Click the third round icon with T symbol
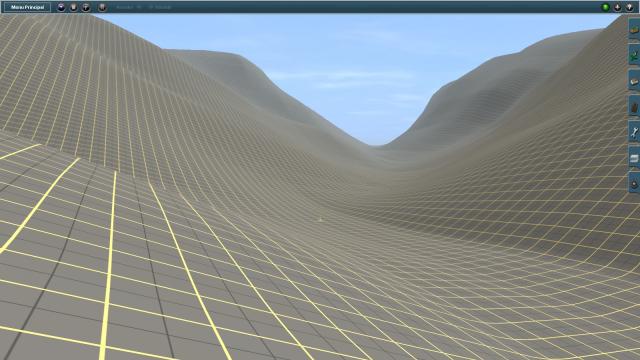 [x=86, y=7]
